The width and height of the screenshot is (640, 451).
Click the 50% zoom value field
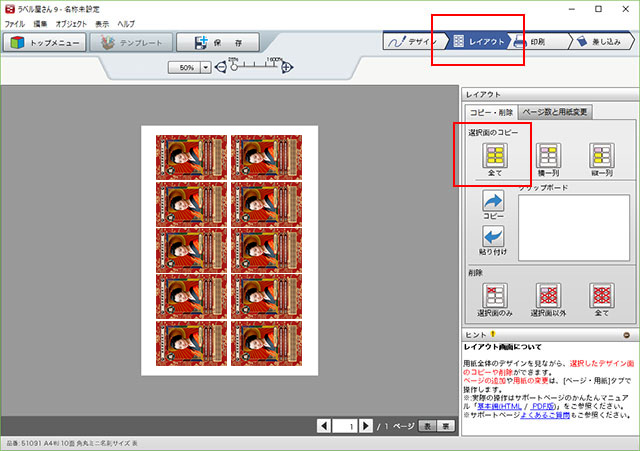pos(184,67)
